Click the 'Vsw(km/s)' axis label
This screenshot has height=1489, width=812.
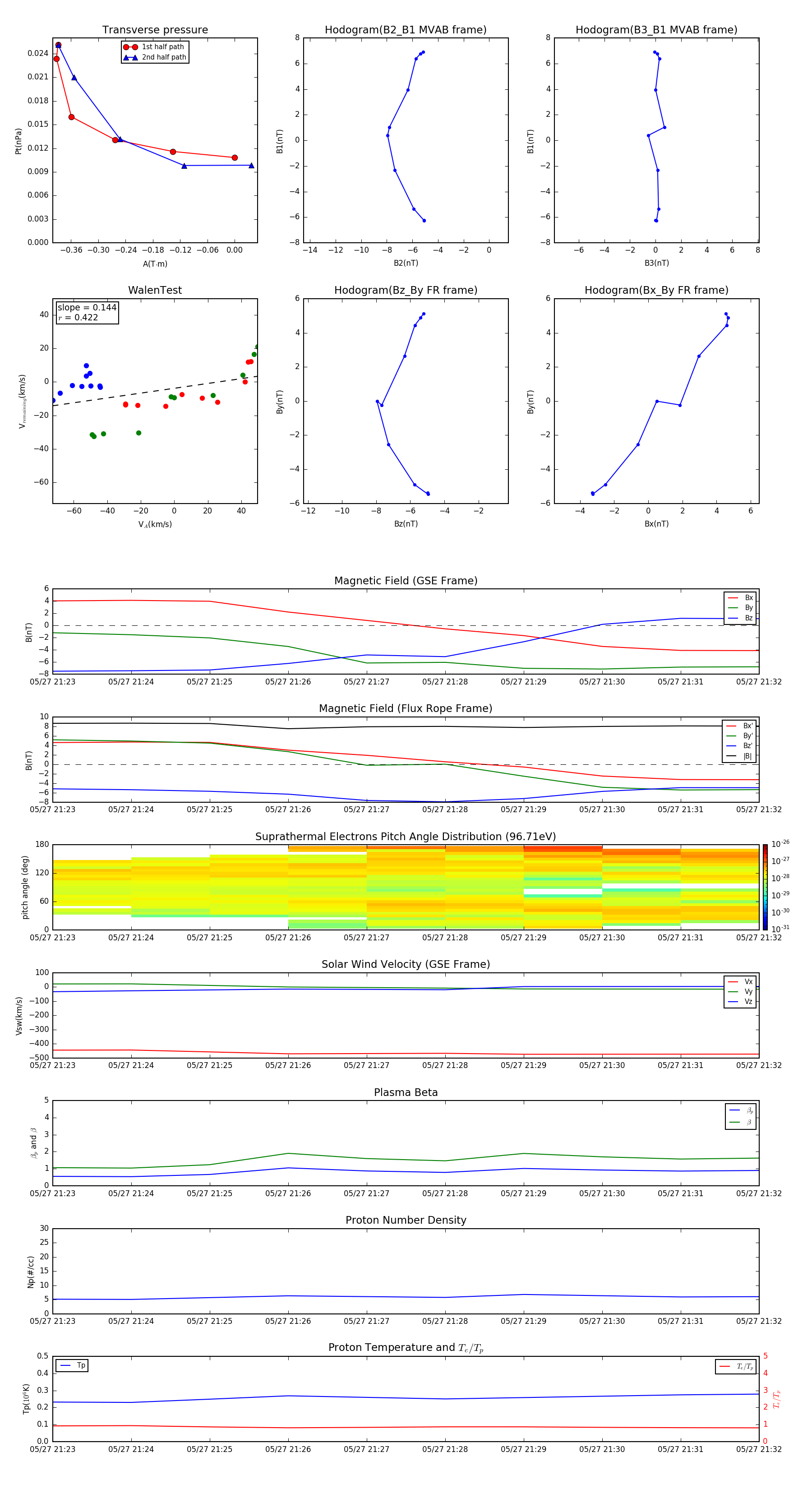[x=18, y=1016]
